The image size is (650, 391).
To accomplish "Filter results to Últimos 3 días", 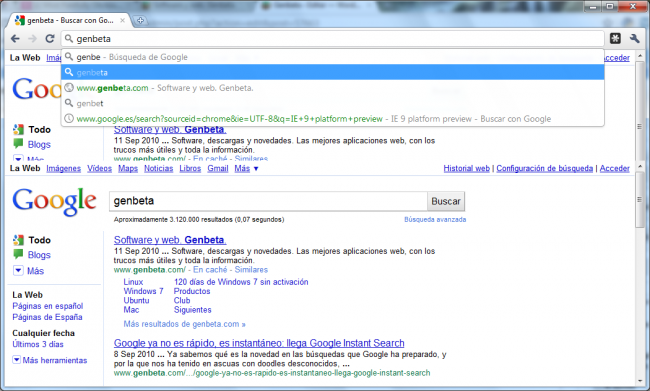I will 38,344.
